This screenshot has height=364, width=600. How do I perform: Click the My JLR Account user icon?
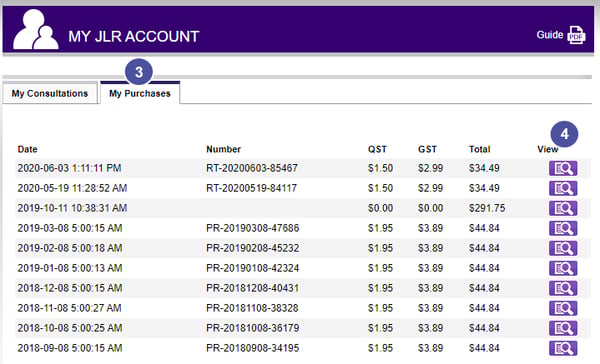(36, 29)
